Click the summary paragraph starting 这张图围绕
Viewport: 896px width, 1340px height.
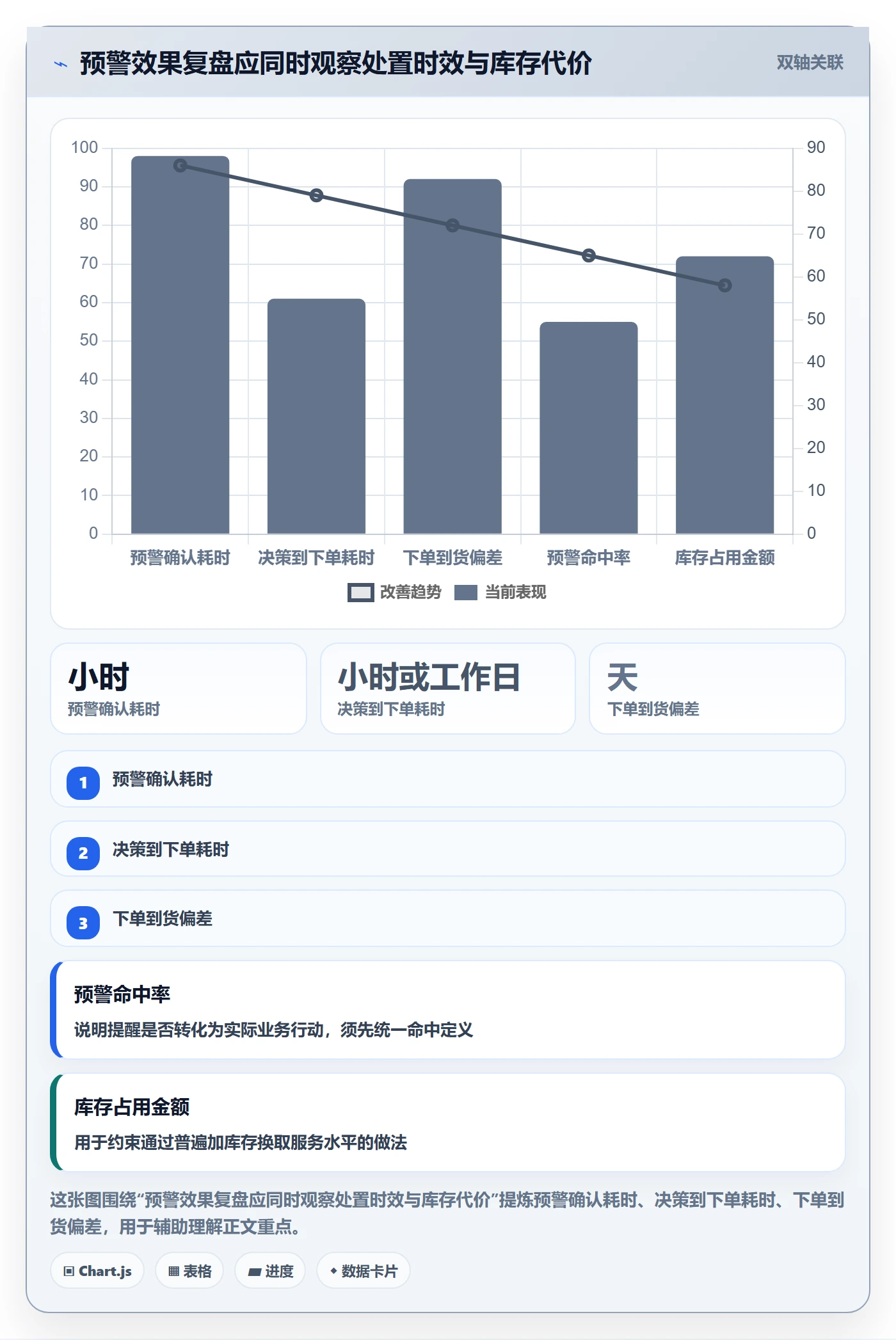click(x=447, y=1213)
